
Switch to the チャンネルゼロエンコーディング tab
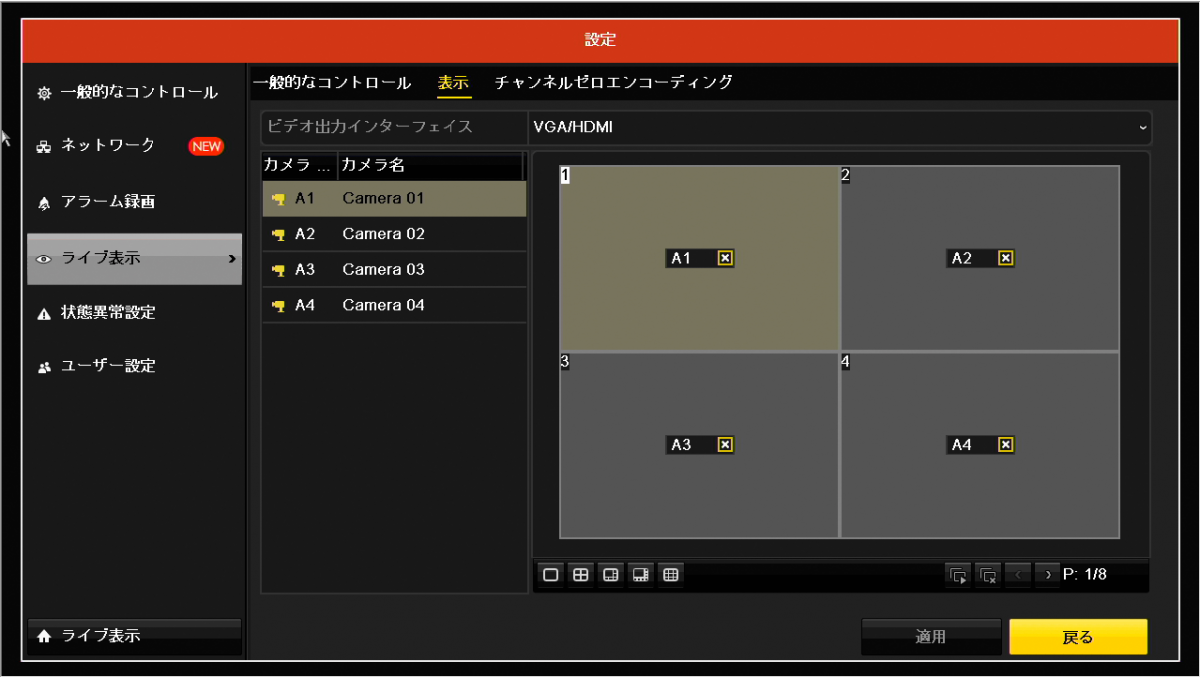click(614, 82)
